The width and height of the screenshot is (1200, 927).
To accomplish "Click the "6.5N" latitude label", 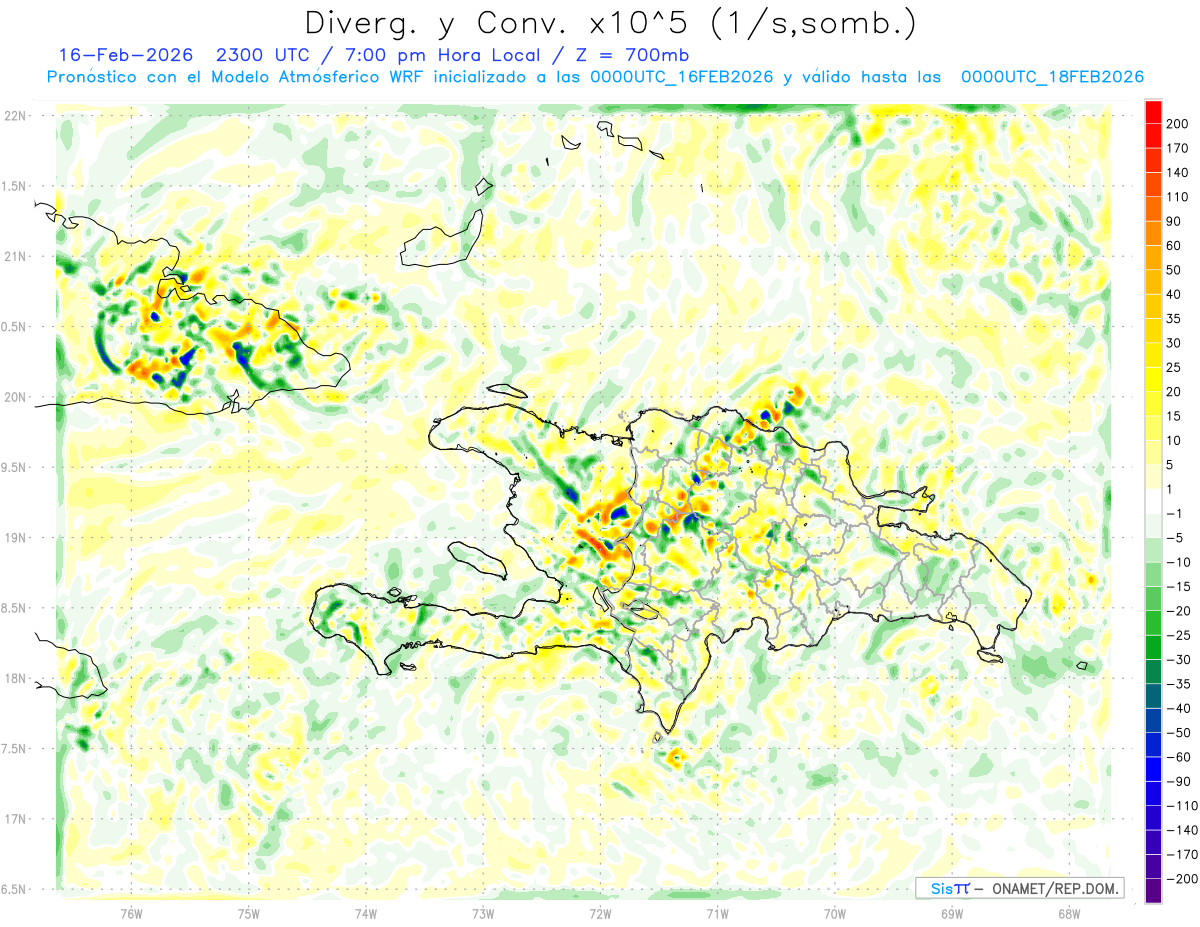I will [15, 889].
